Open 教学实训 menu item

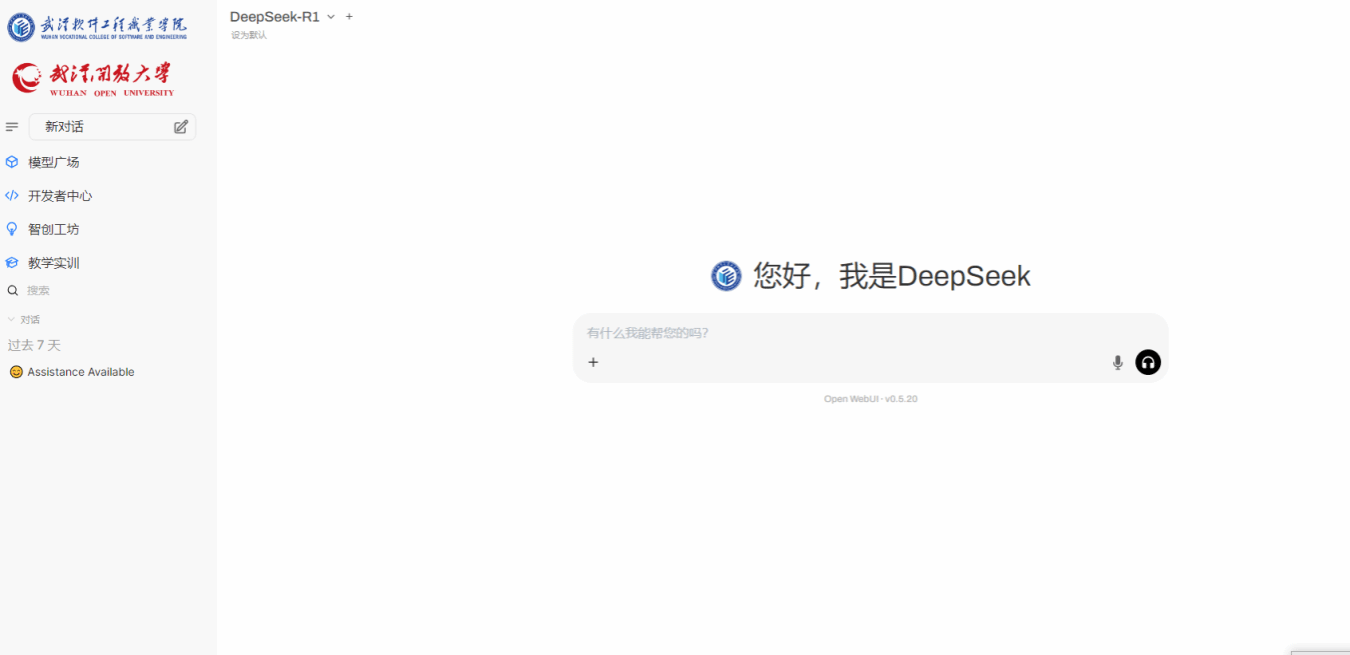[54, 263]
